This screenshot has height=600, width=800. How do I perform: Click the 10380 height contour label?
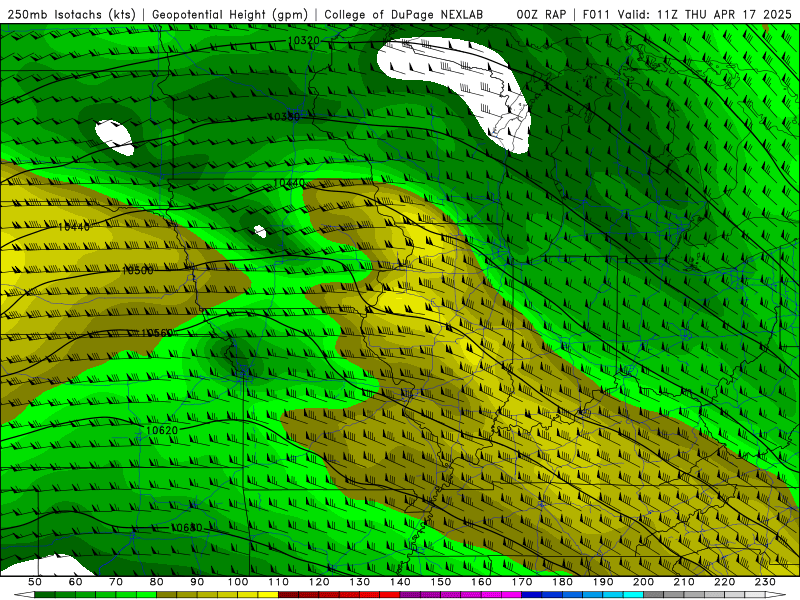[284, 117]
